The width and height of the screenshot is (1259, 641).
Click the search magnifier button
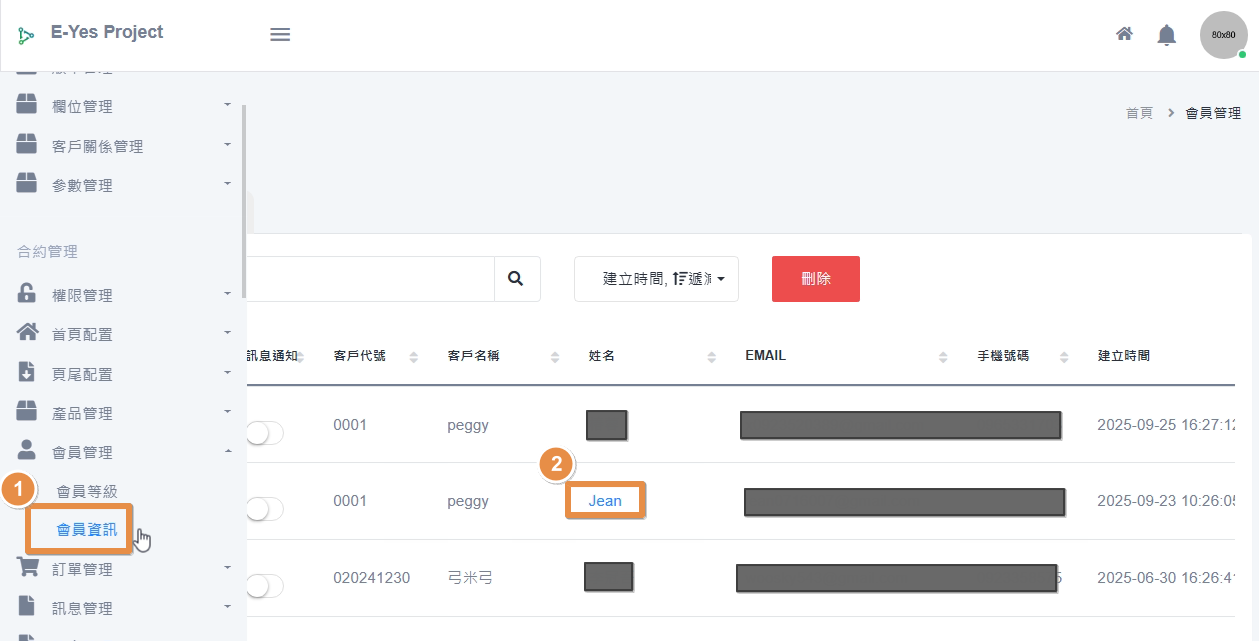[x=516, y=279]
